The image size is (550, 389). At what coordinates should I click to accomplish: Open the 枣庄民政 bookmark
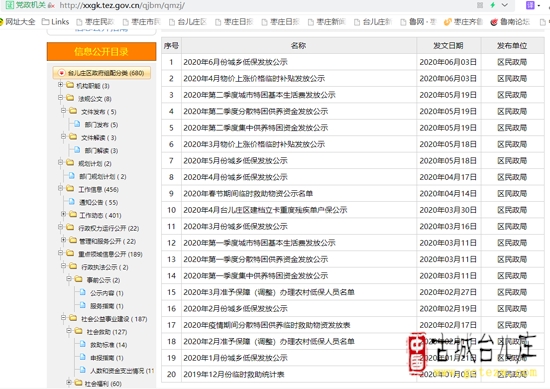click(95, 22)
